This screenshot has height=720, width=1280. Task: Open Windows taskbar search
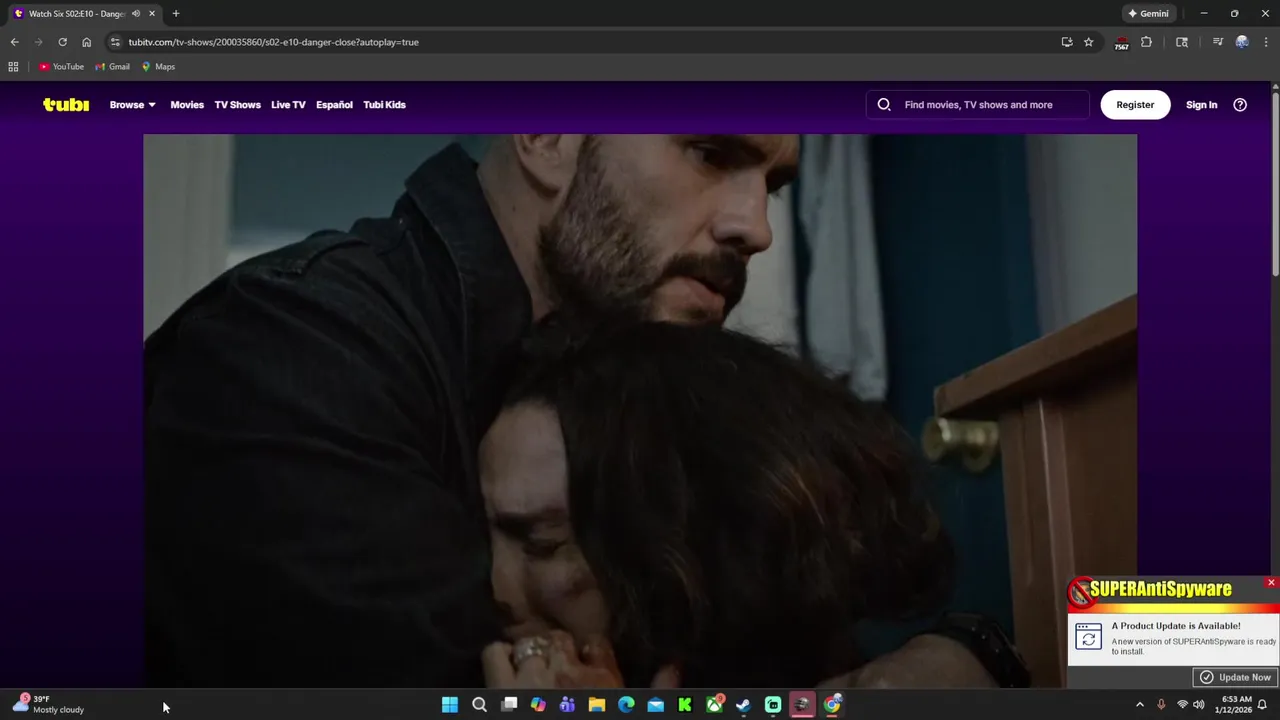(479, 705)
